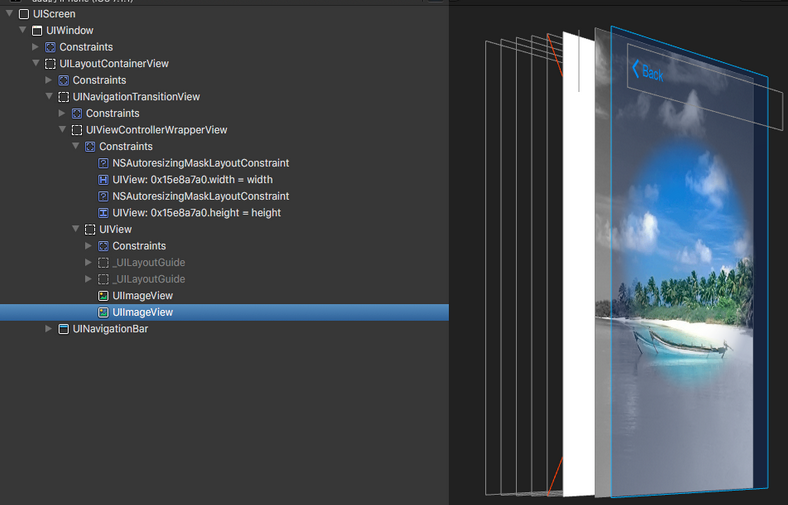Click the Constraints icon directly under UIWindow
The height and width of the screenshot is (505, 788).
(50, 47)
